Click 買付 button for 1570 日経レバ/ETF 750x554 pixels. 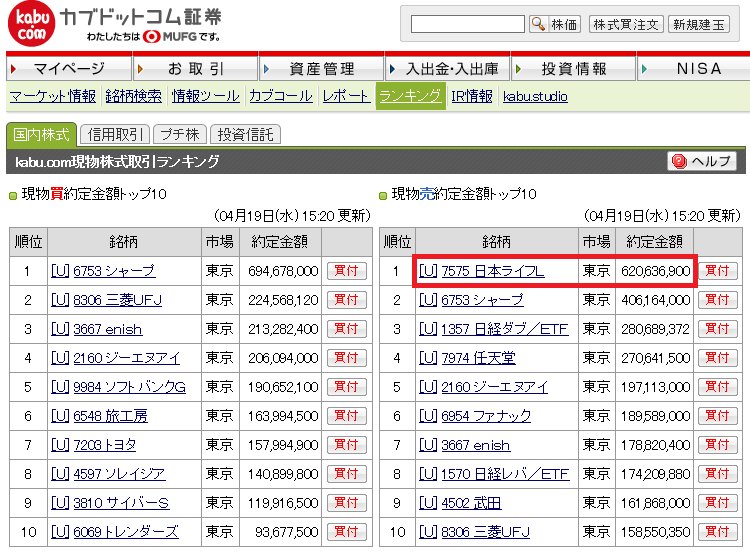click(x=717, y=474)
